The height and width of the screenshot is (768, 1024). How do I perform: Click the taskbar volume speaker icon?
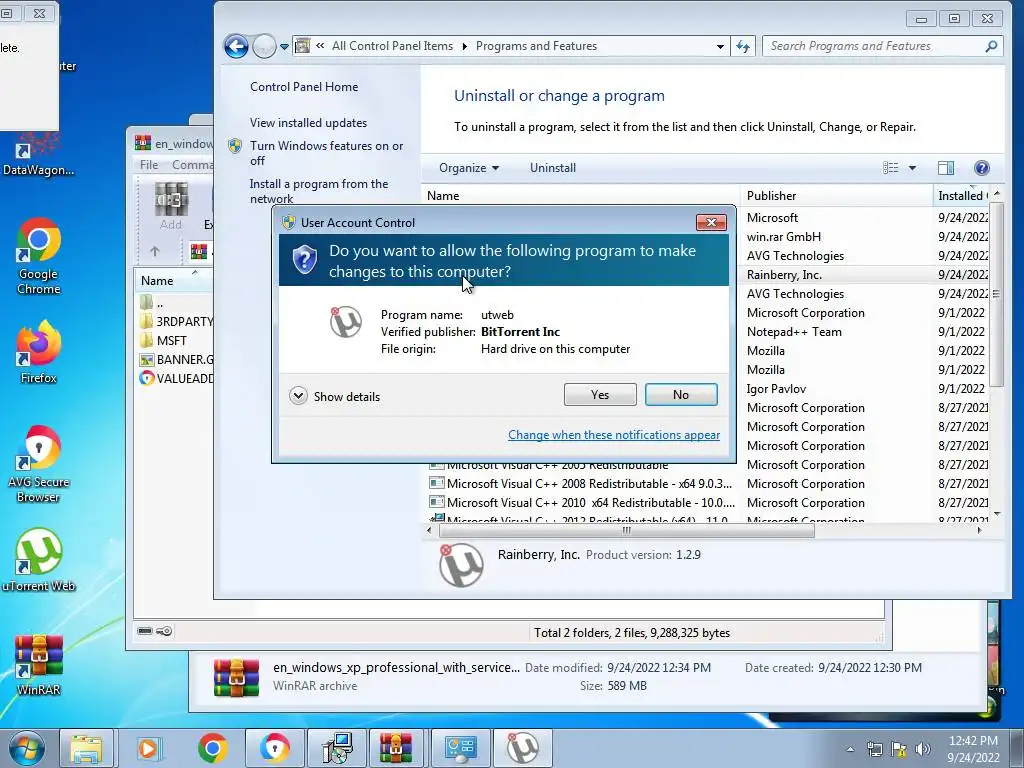click(x=923, y=749)
